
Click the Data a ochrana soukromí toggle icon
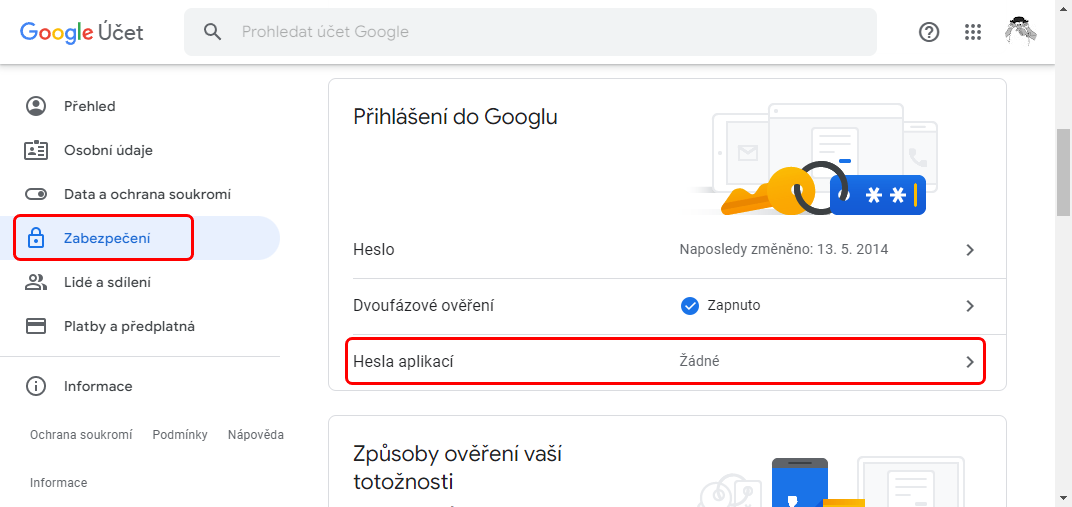pyautogui.click(x=36, y=194)
